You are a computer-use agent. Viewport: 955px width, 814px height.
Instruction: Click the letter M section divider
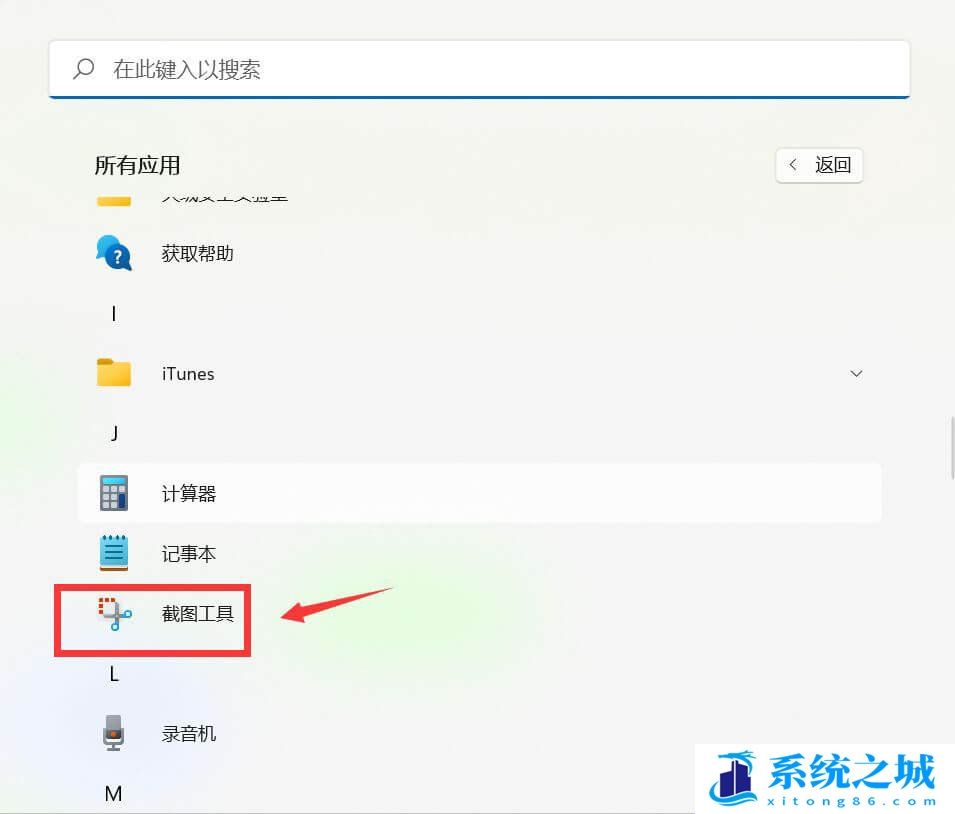click(113, 793)
